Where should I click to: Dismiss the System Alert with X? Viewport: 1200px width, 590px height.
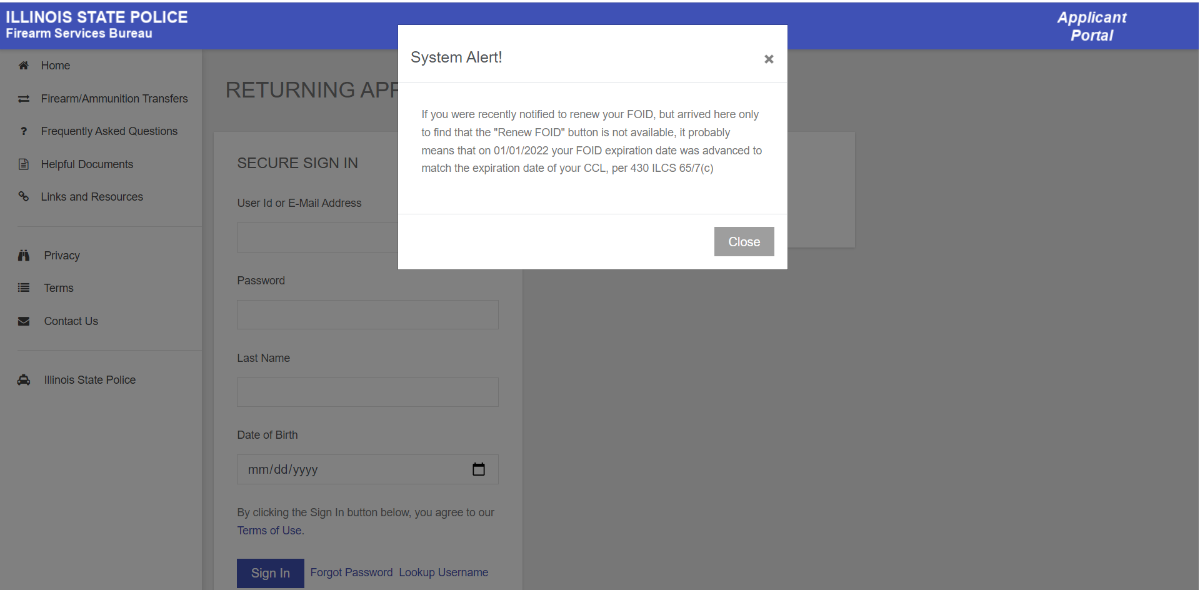(x=768, y=59)
